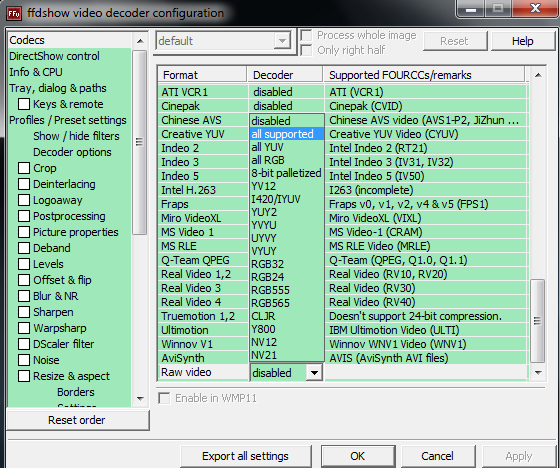Choose RGB32 from the list
Viewport: 560px width, 468px height.
287,264
